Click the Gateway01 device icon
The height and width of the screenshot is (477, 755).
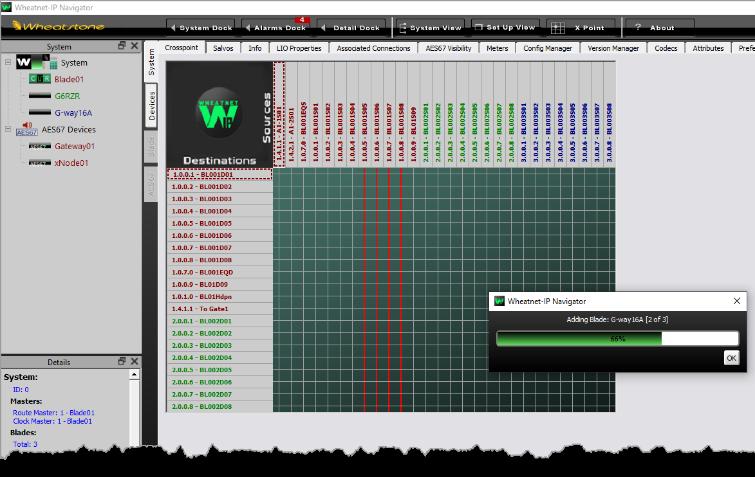coord(39,146)
